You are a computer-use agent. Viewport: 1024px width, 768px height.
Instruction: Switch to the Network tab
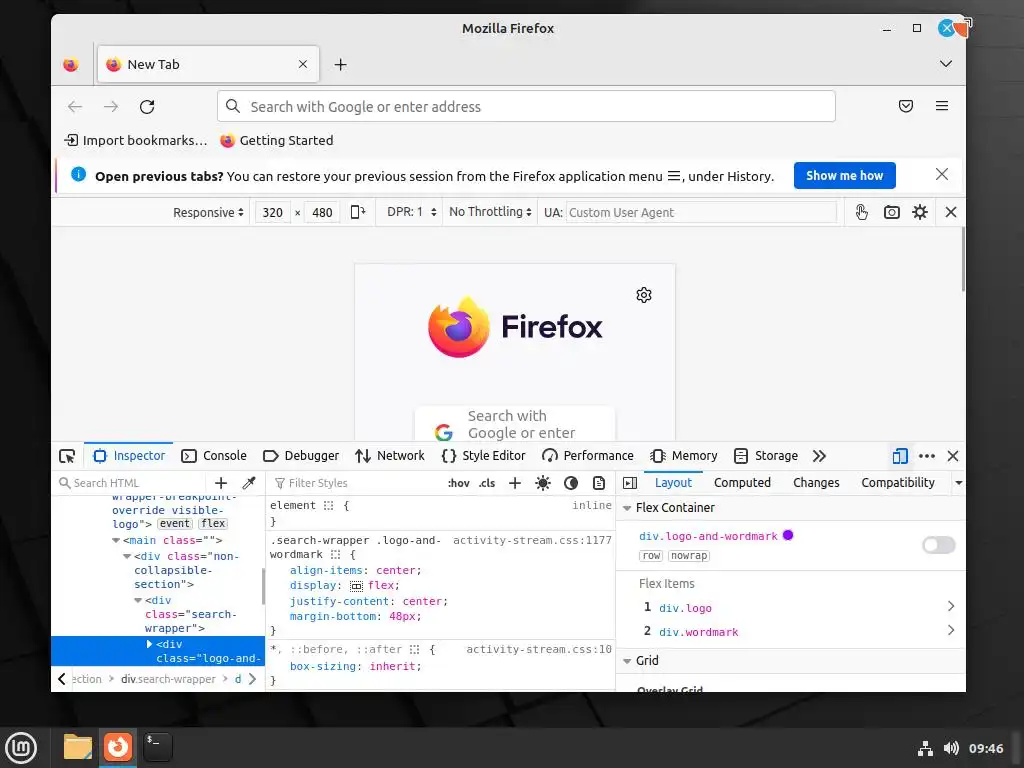390,456
